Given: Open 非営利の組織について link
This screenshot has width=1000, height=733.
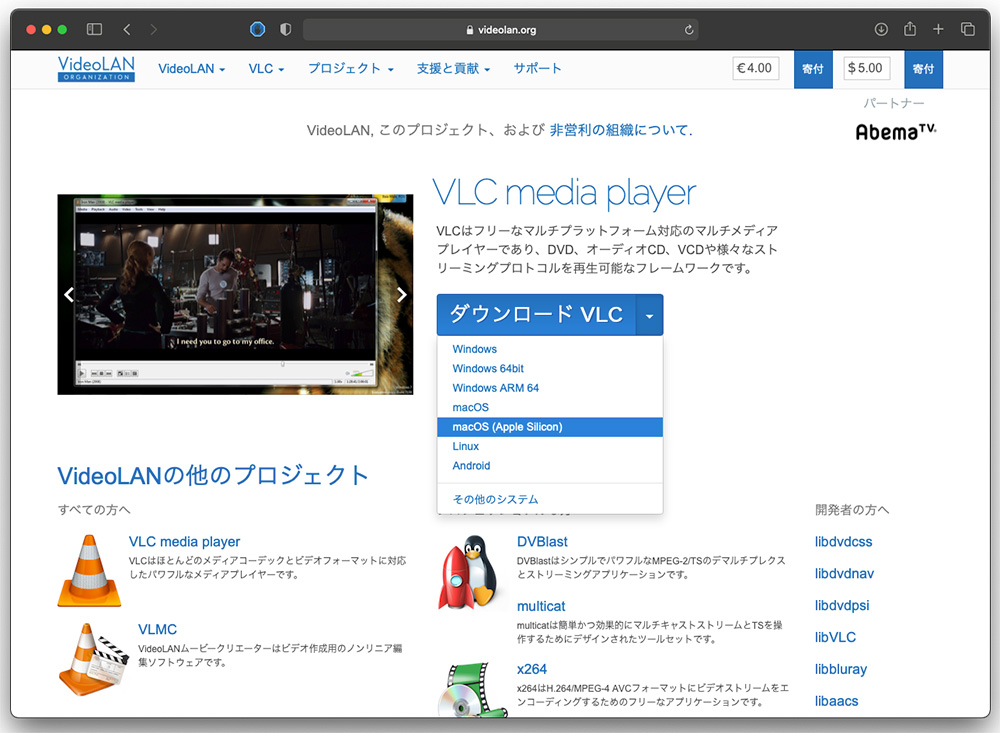Looking at the screenshot, I should (621, 130).
